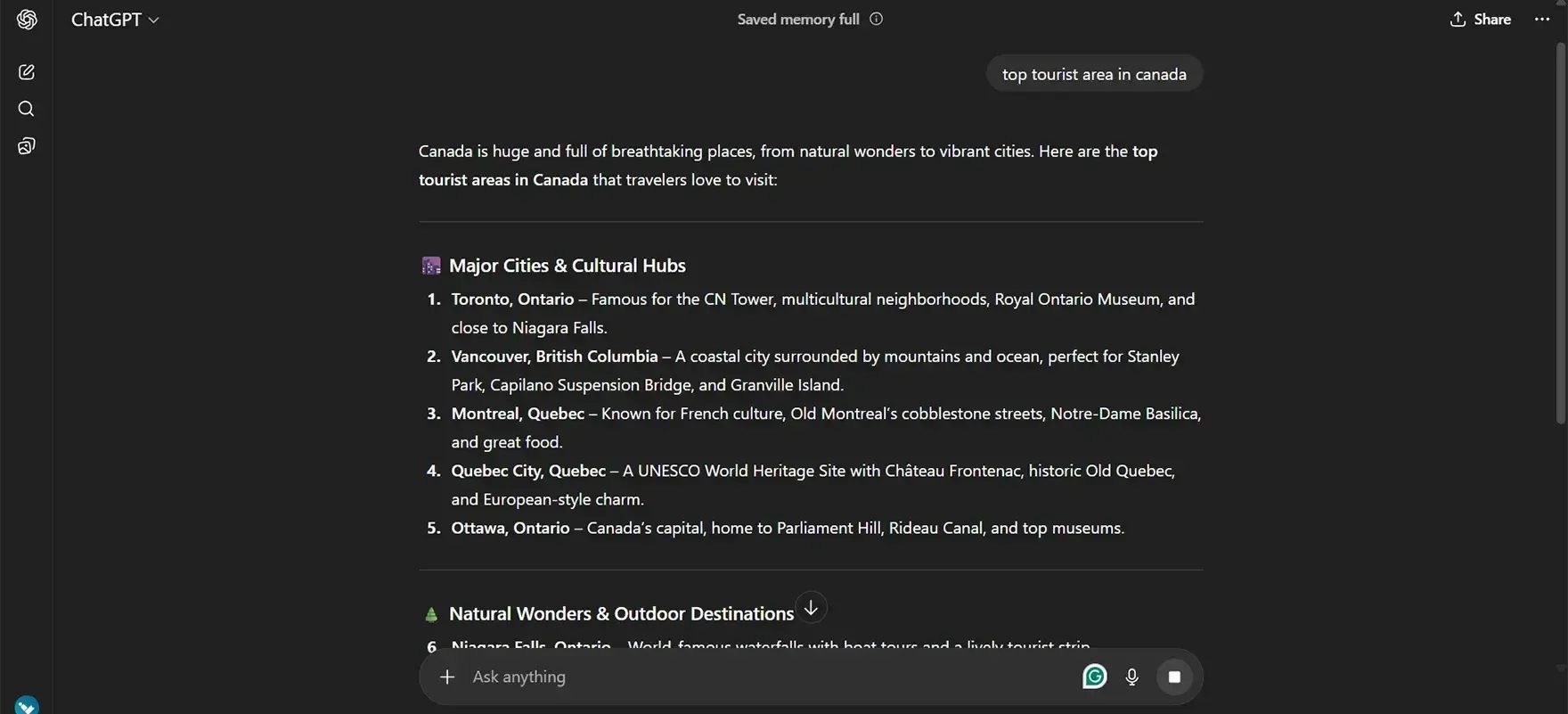Viewport: 1568px width, 714px height.
Task: Click the profile avatar icon at bottom left
Action: tap(27, 705)
